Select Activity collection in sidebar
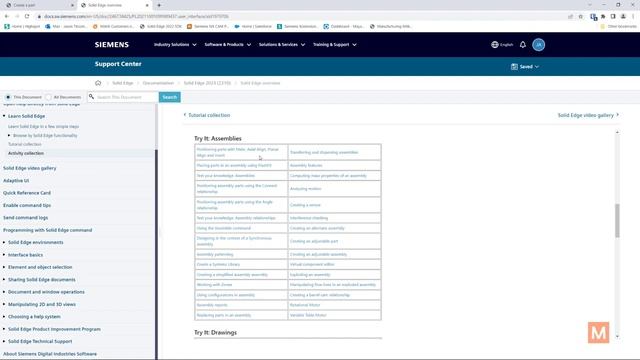The image size is (640, 360). click(26, 153)
